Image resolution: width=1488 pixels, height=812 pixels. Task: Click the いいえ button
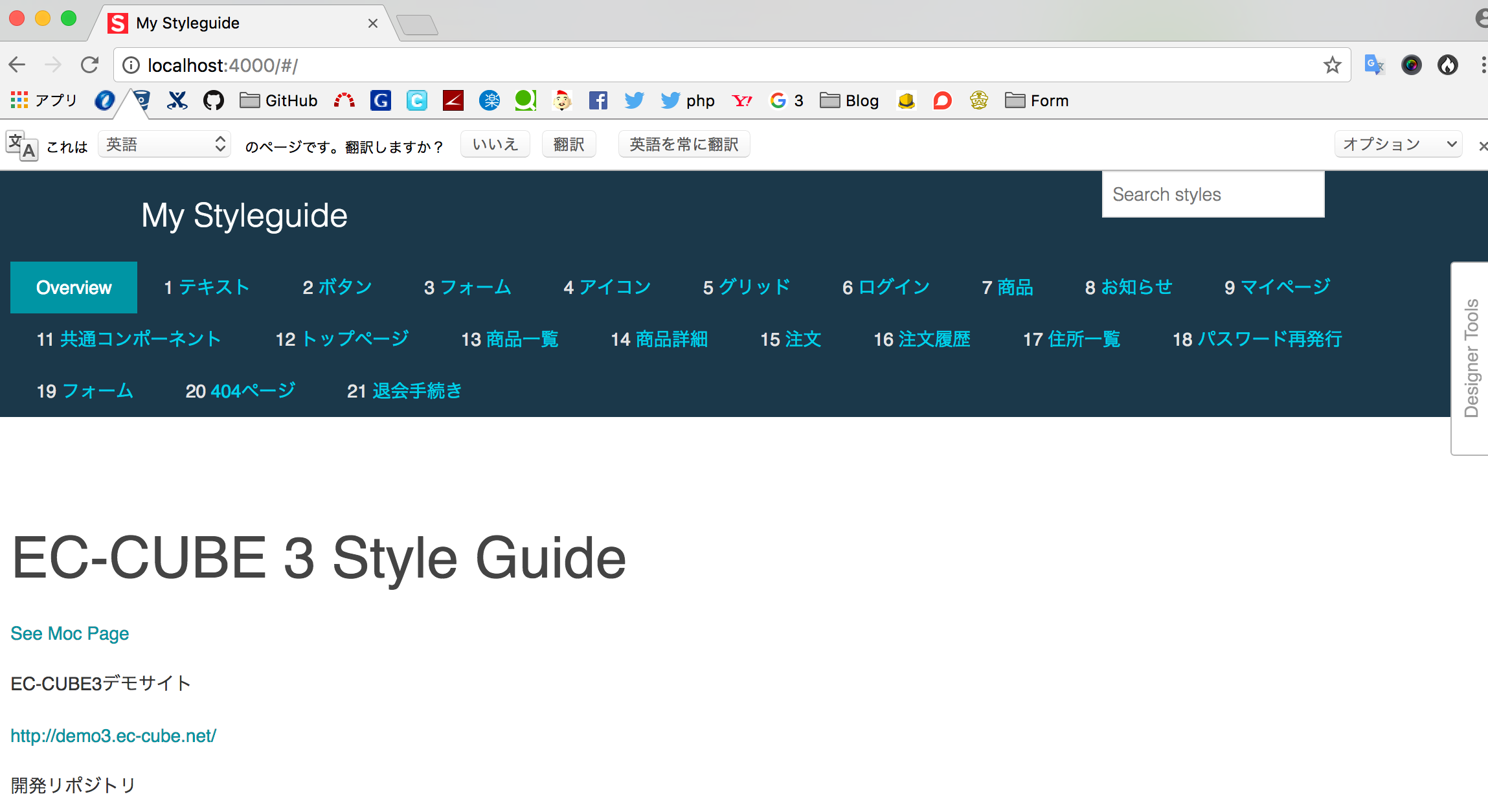click(495, 144)
